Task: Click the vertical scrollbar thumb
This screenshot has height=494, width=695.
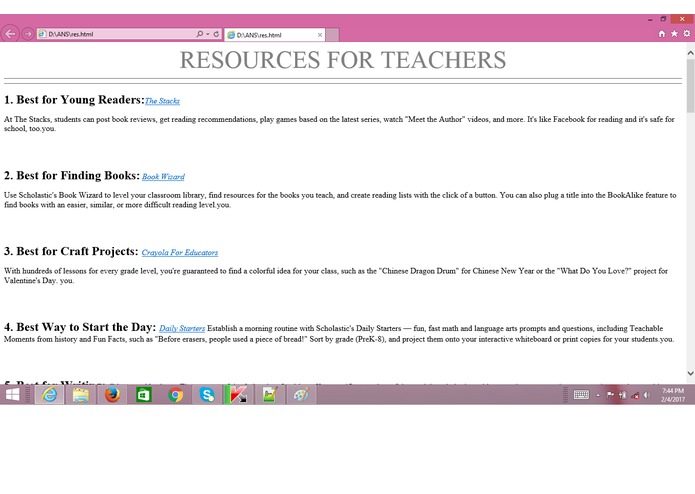Action: 691,85
